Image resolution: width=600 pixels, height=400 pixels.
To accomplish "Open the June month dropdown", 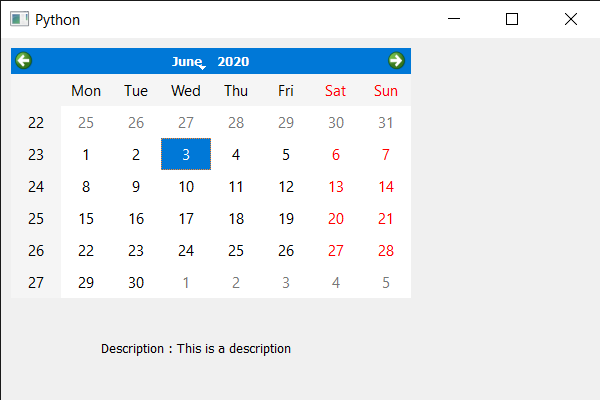I will pos(189,62).
